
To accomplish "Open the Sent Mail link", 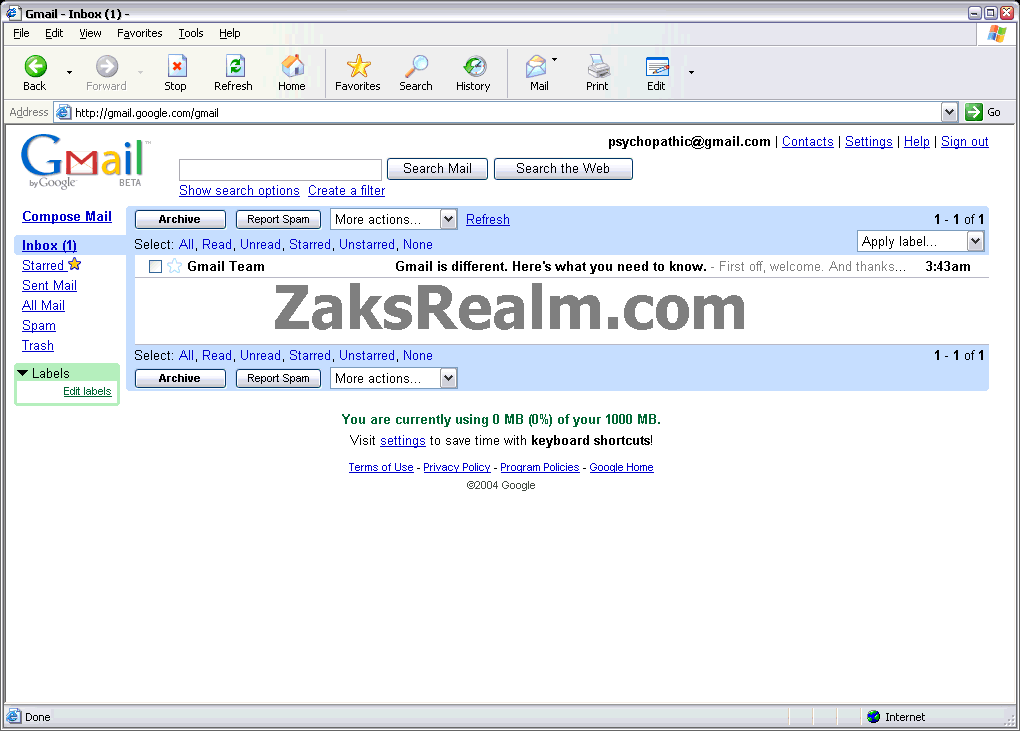I will point(49,286).
